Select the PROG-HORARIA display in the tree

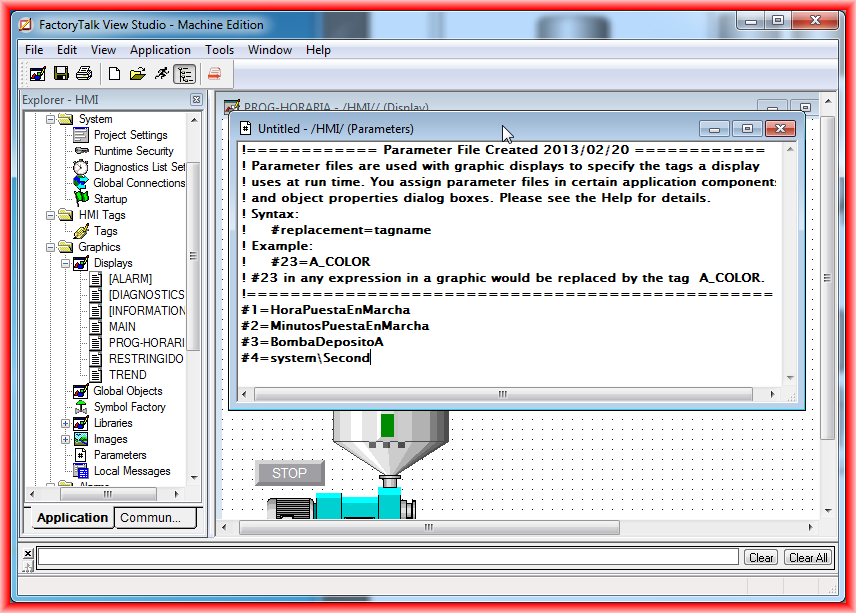[x=146, y=343]
